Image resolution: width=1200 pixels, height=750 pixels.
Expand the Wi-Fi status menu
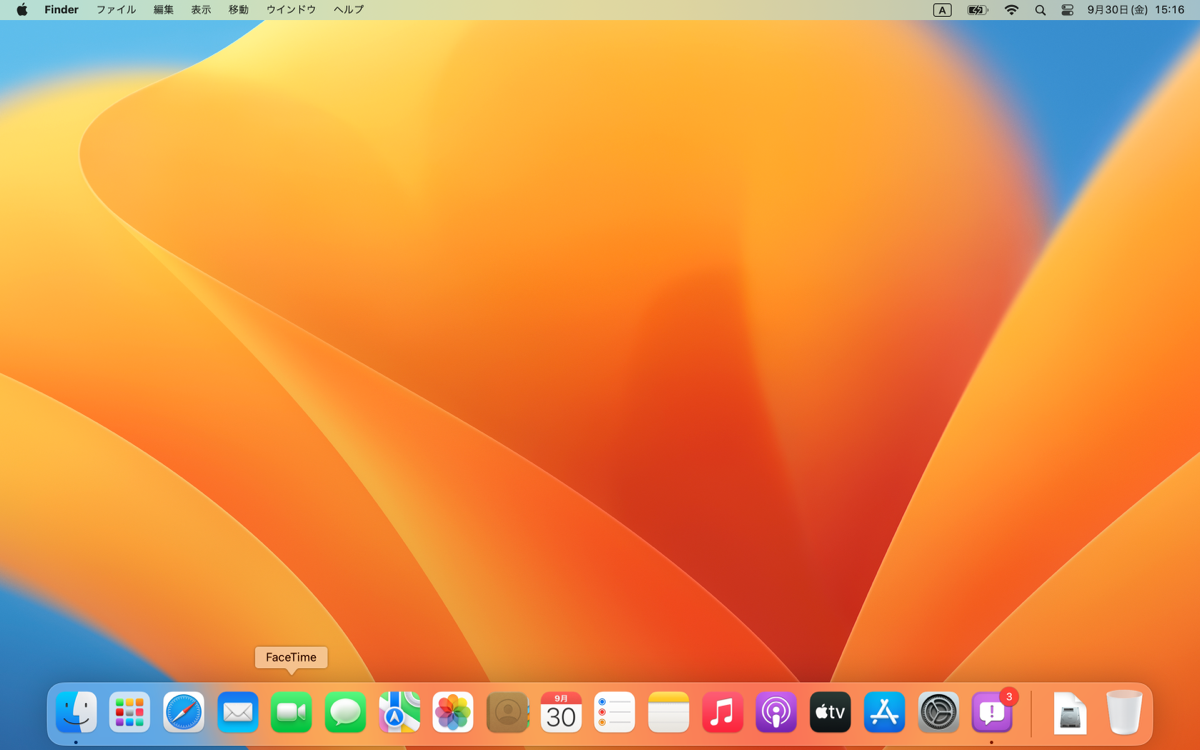1011,10
